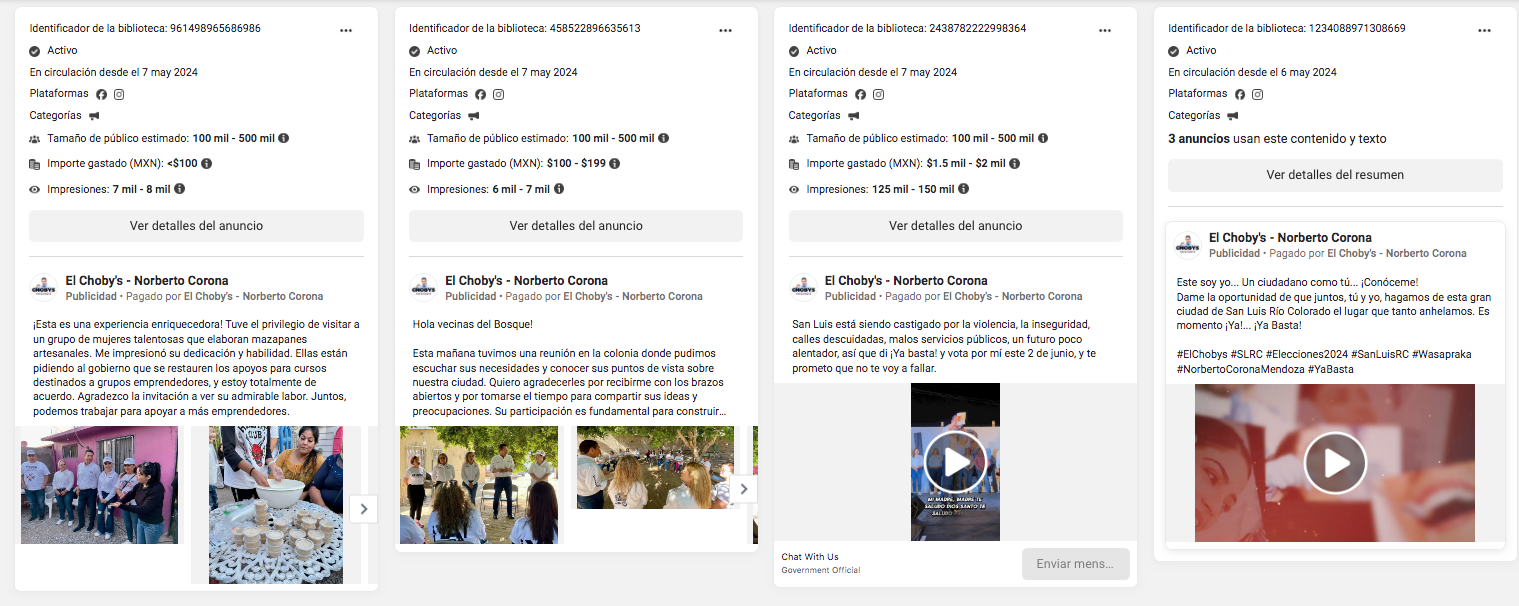Open three-dot menu on ad 1234088971308669
The height and width of the screenshot is (606, 1519).
click(1485, 30)
